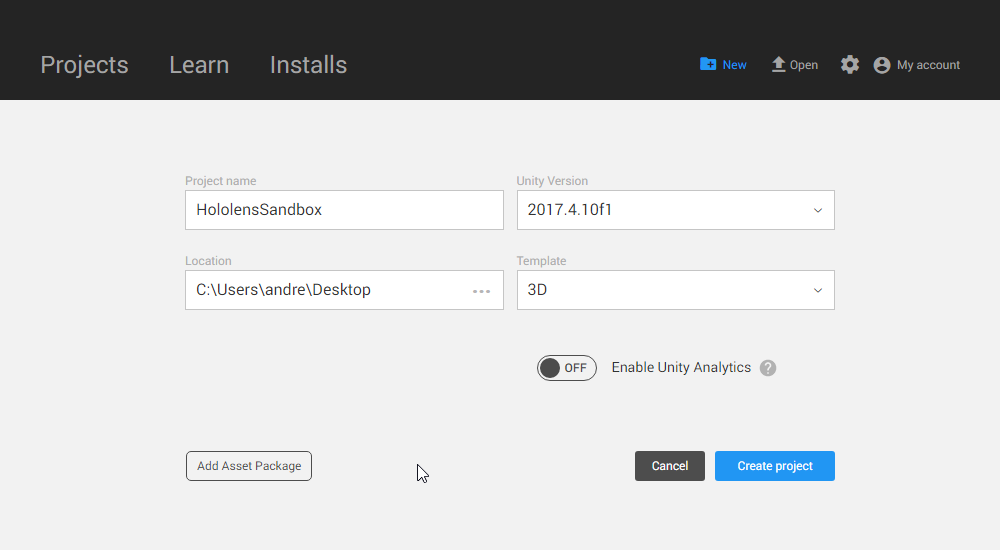This screenshot has height=550, width=1000.
Task: Open the 3D template combo box
Action: click(x=660, y=291)
